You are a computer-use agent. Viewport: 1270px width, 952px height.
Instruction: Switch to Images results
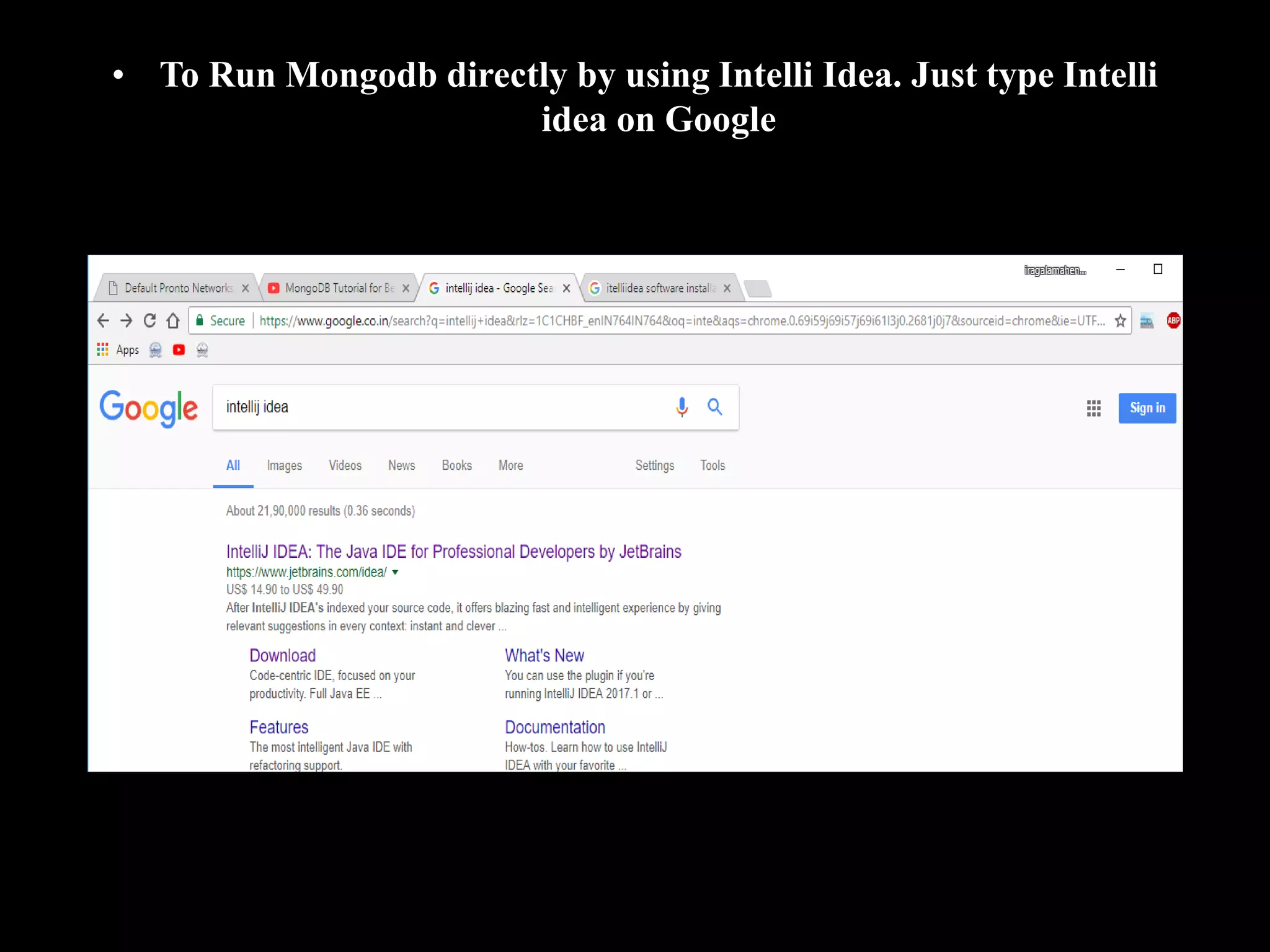[285, 465]
